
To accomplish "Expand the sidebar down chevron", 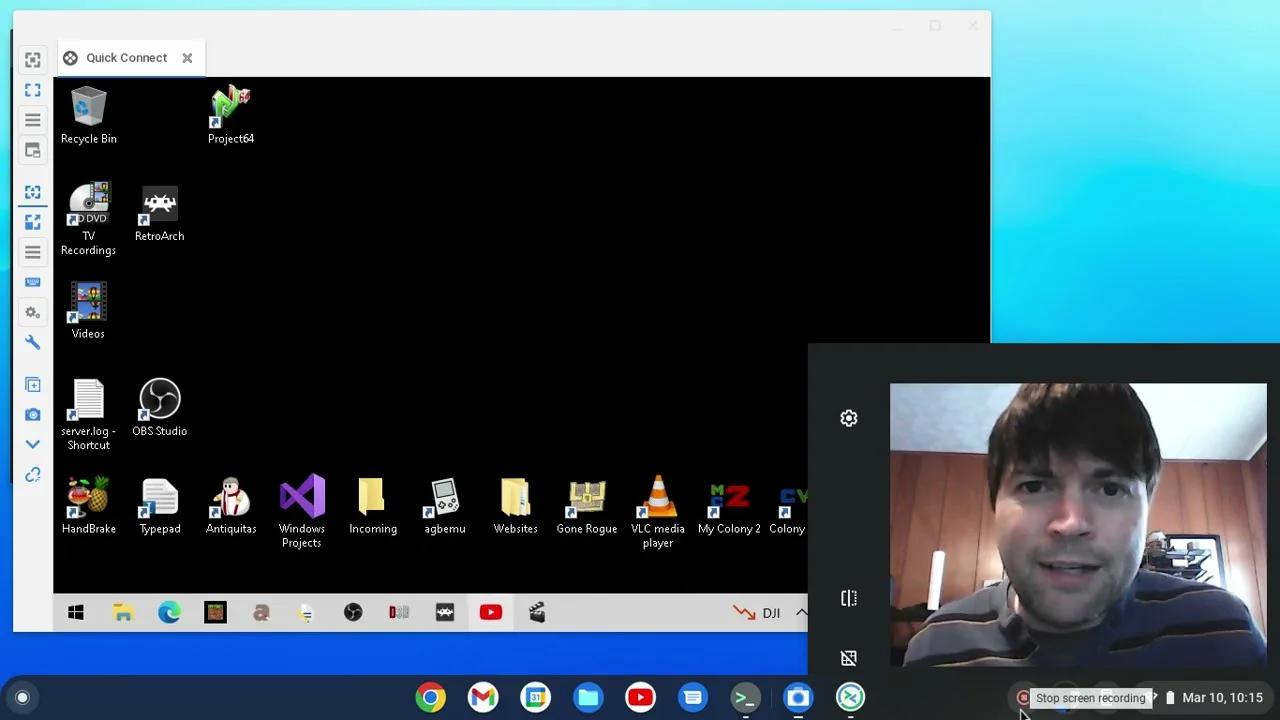I will point(33,444).
